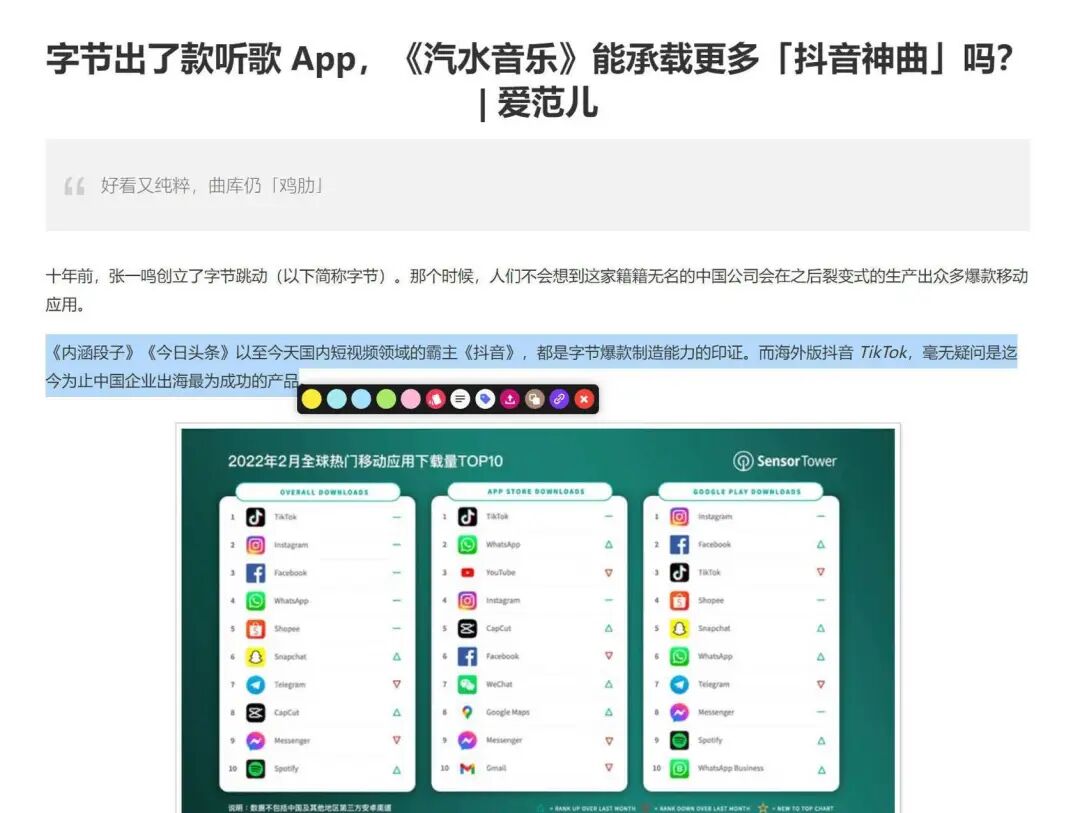Click the red eraser icon in the highlight toolbar
Screen dimensions: 1080x813
click(435, 399)
